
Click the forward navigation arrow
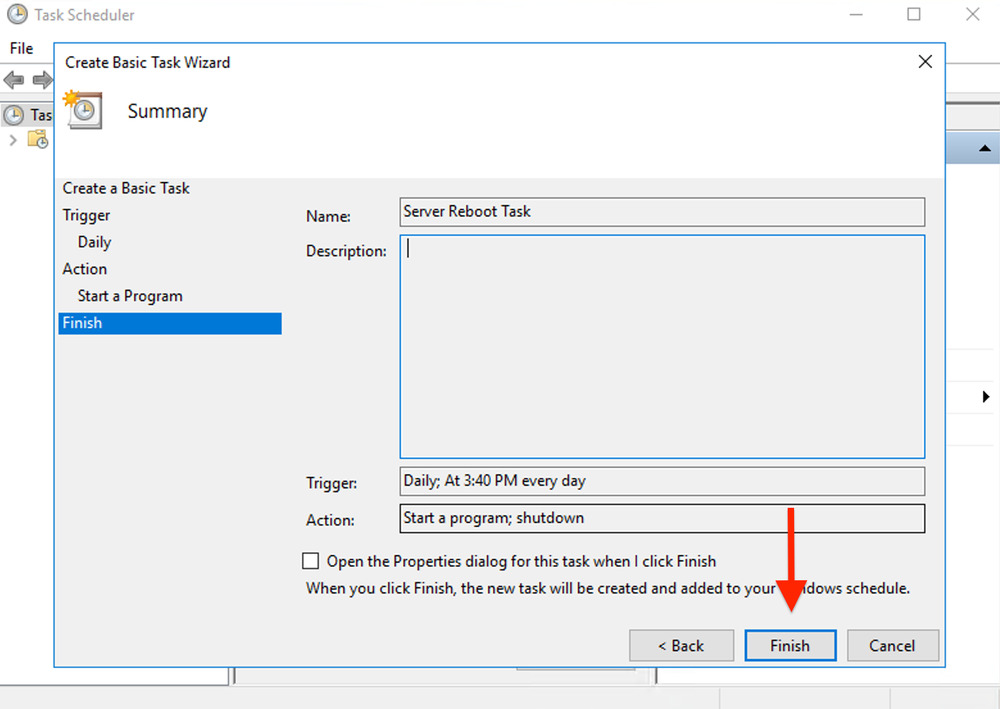(40, 82)
